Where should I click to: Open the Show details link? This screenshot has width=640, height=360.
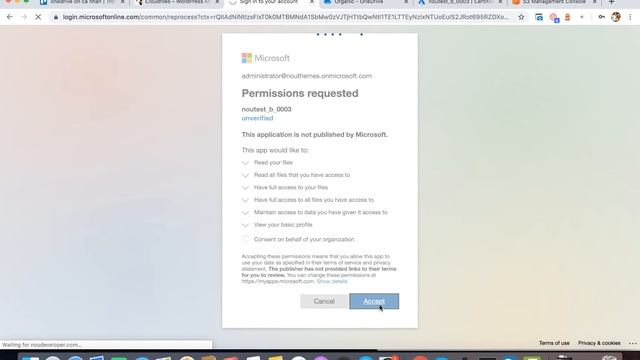tap(332, 281)
